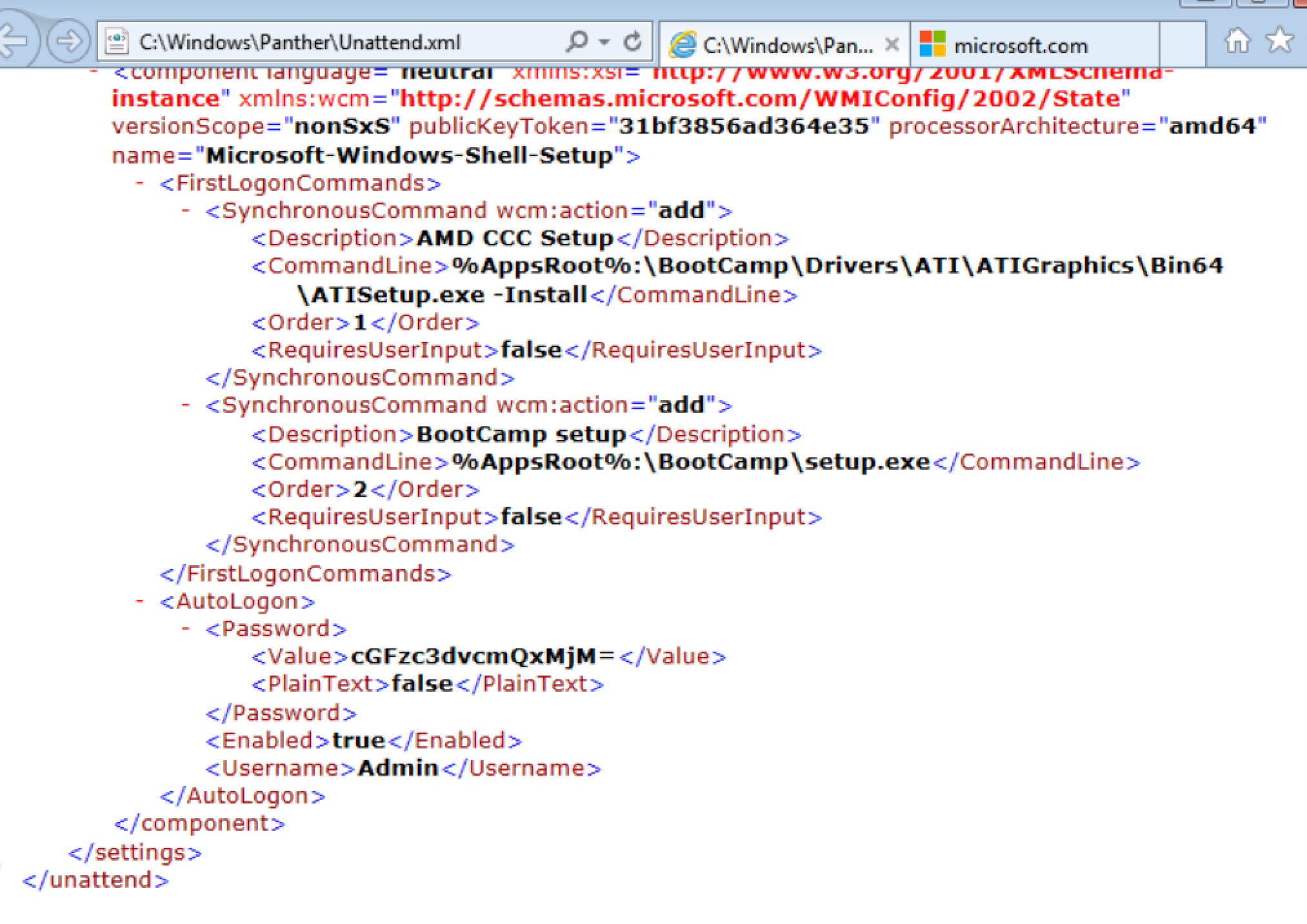Click the Favorites star icon
The width and height of the screenshot is (1307, 924).
(x=1279, y=41)
